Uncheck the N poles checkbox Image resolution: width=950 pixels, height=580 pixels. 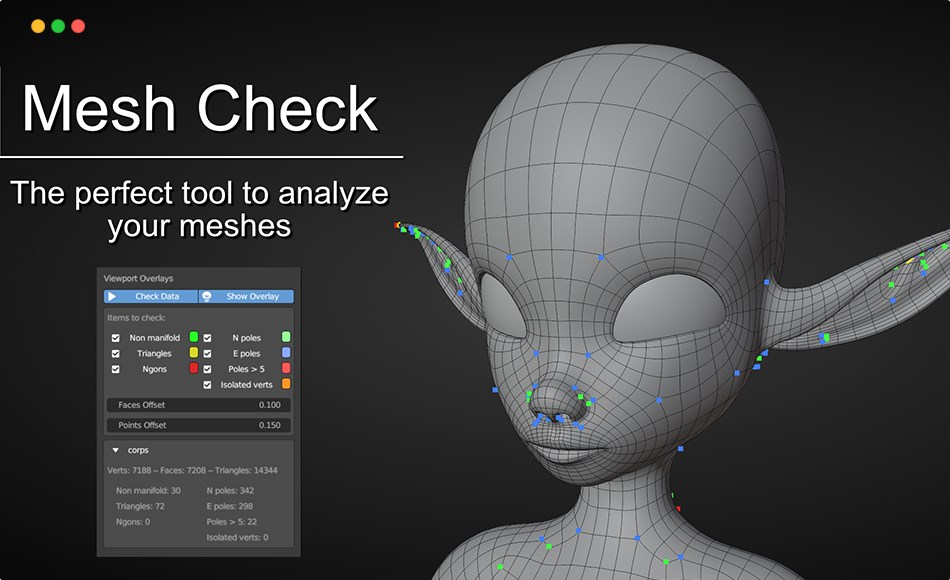[x=206, y=338]
